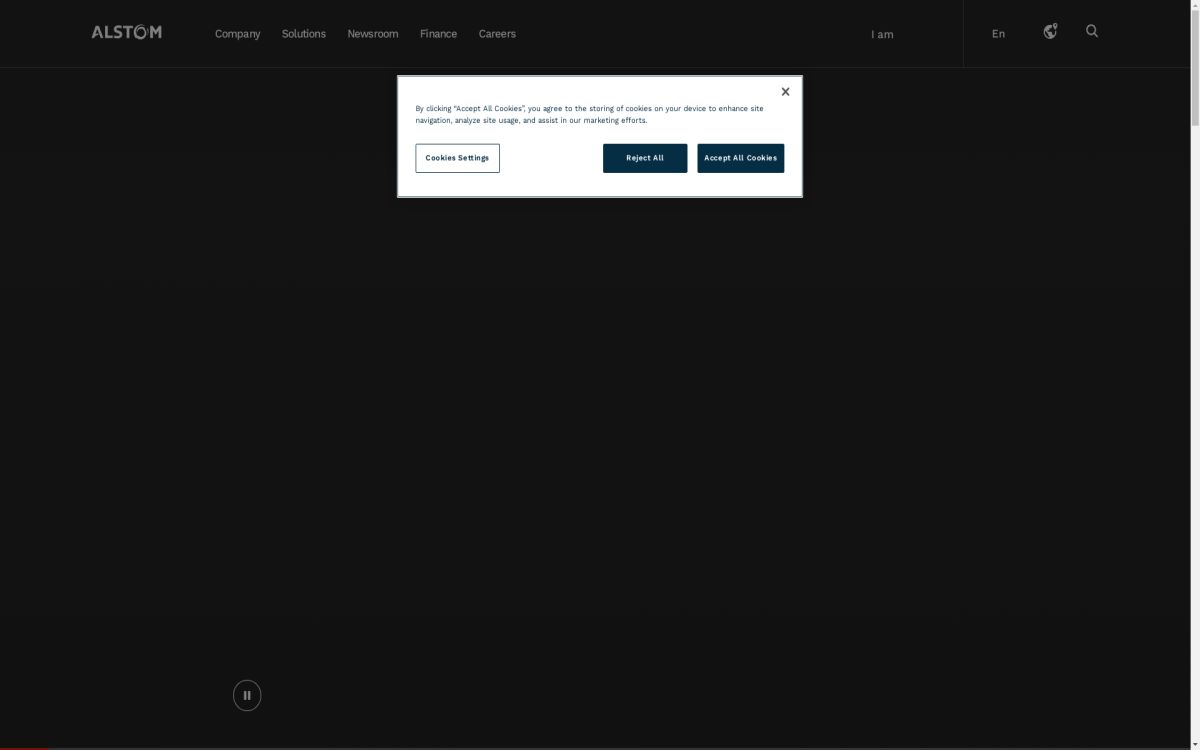This screenshot has width=1200, height=750.
Task: Click the scrollbar down arrow
Action: pos(1193,743)
